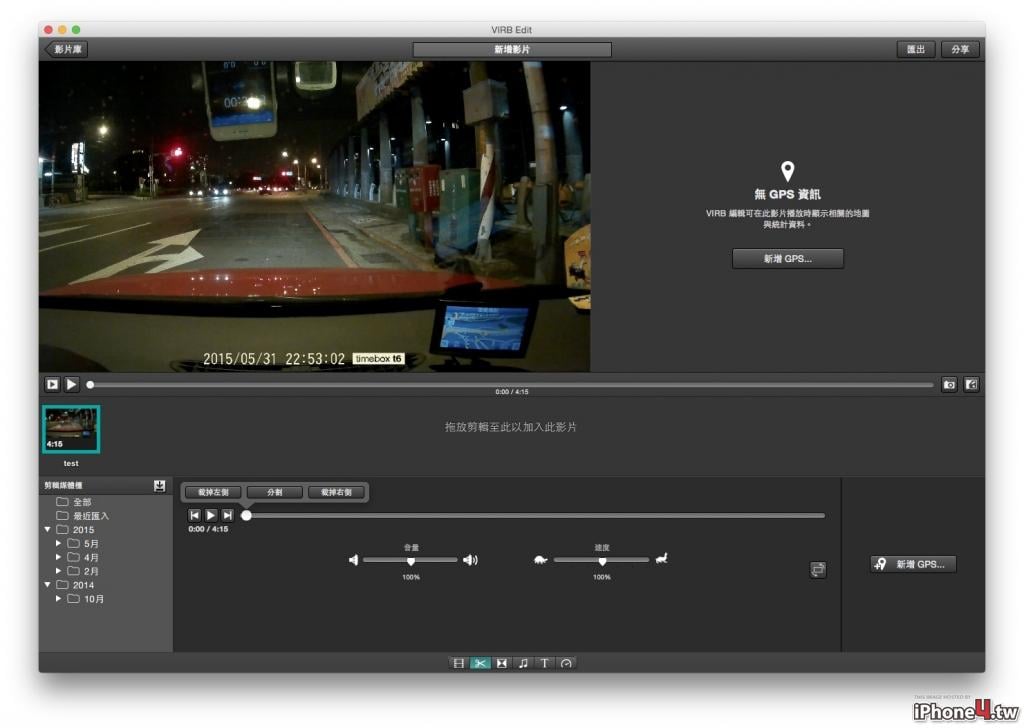Image resolution: width=1024 pixels, height=728 pixels.
Task: Open the transitions tool icon
Action: tap(502, 663)
